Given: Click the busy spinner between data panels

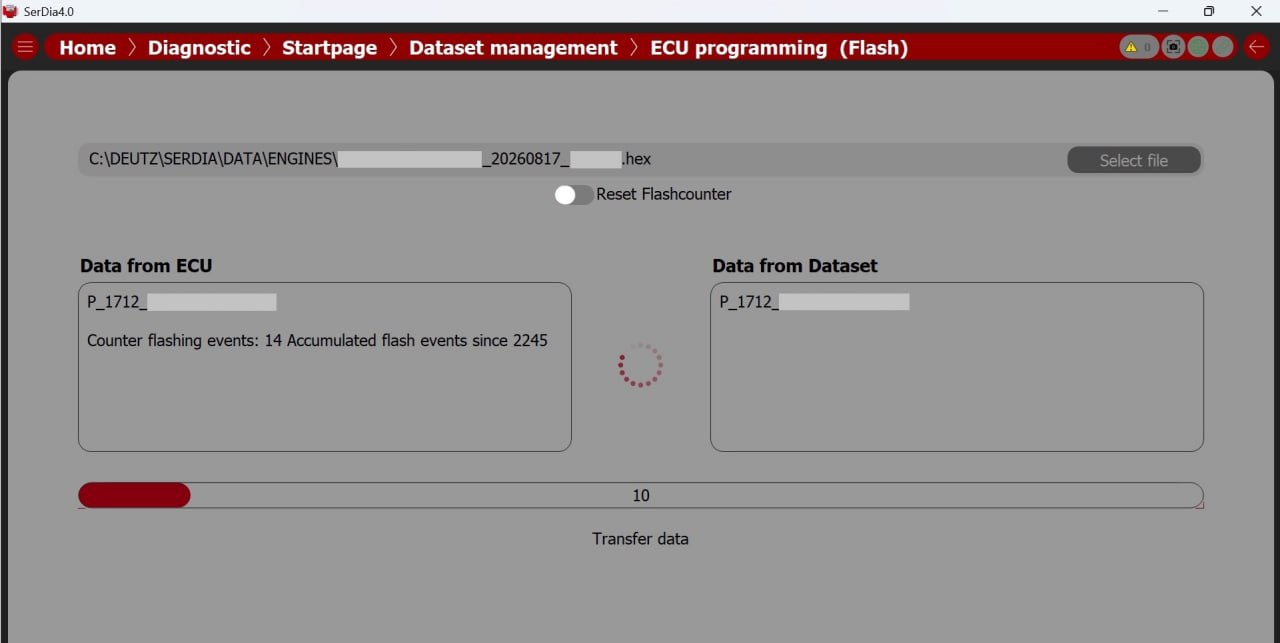Looking at the screenshot, I should tap(641, 365).
